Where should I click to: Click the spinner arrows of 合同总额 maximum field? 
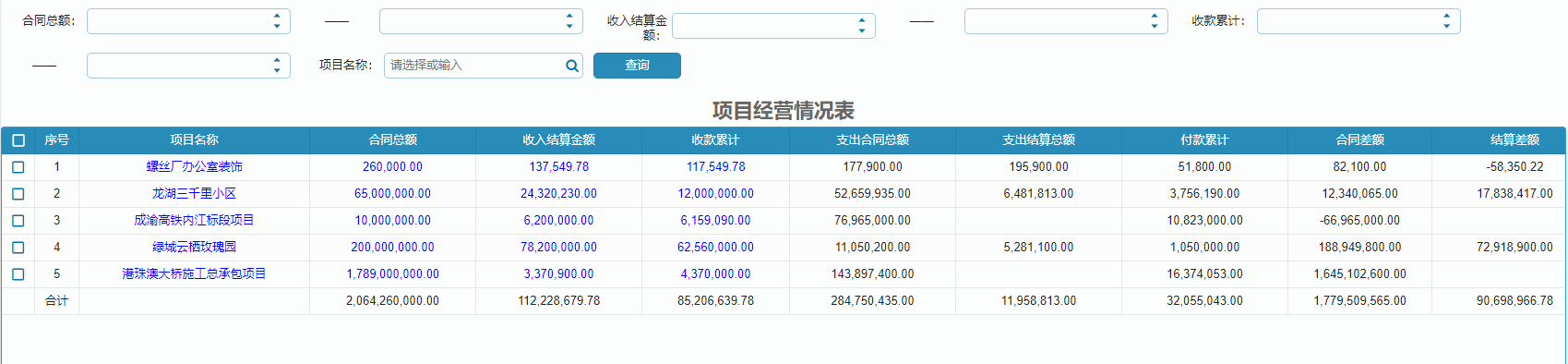point(569,21)
